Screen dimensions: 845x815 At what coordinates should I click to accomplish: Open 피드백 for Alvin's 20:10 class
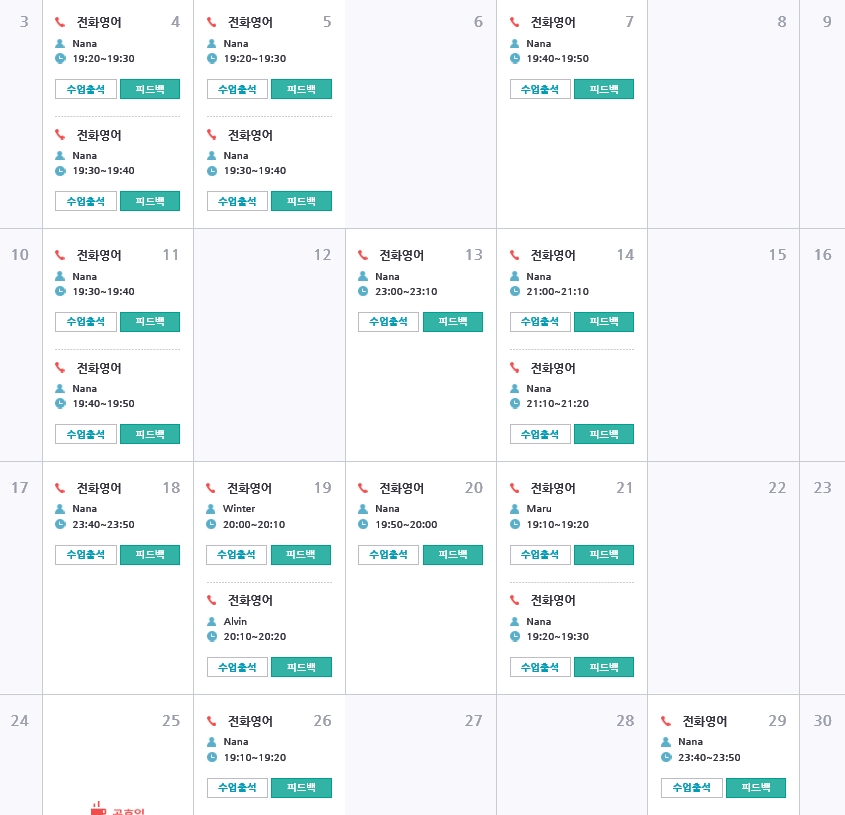[x=301, y=667]
